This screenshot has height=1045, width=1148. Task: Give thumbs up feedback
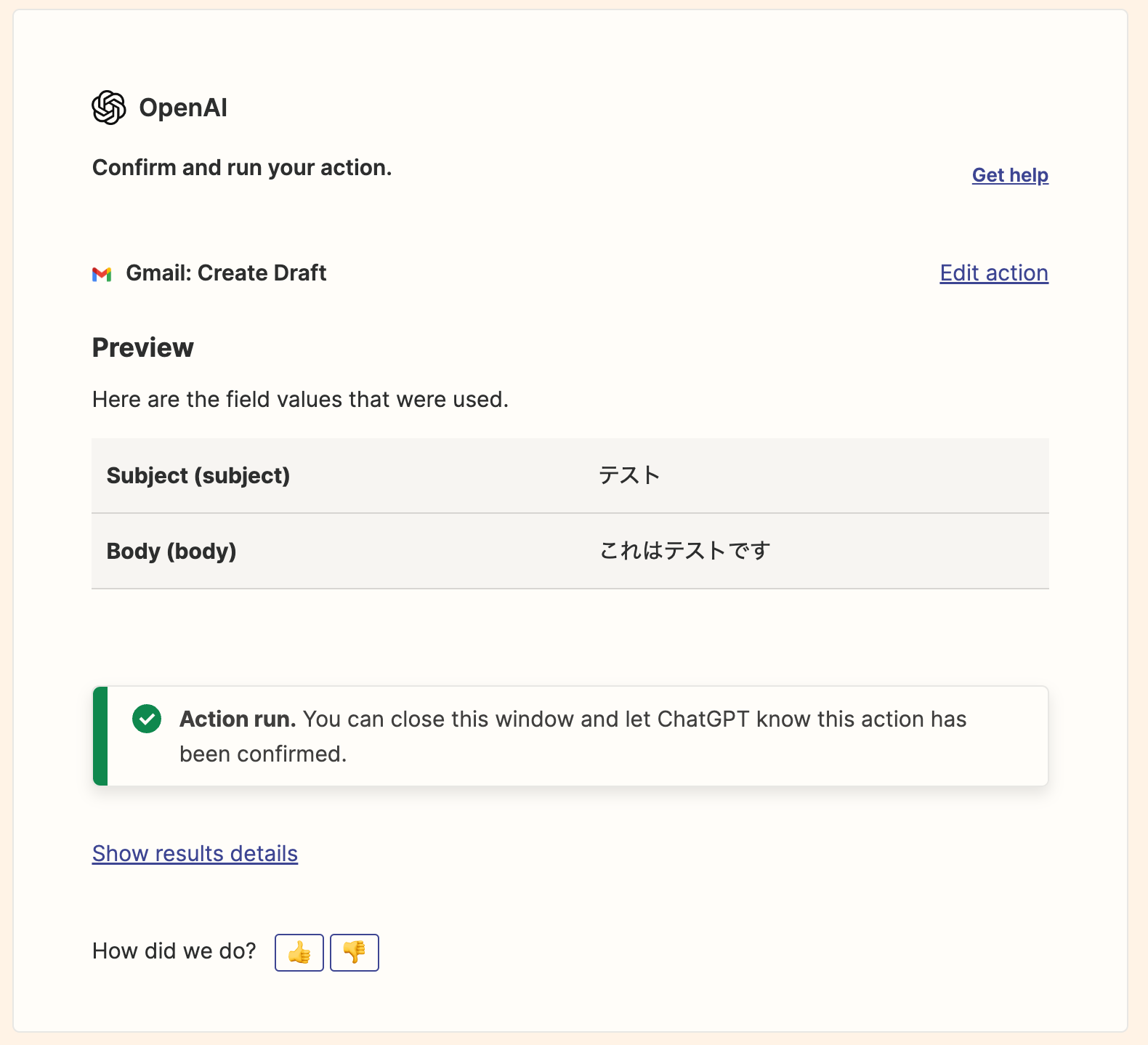[299, 952]
